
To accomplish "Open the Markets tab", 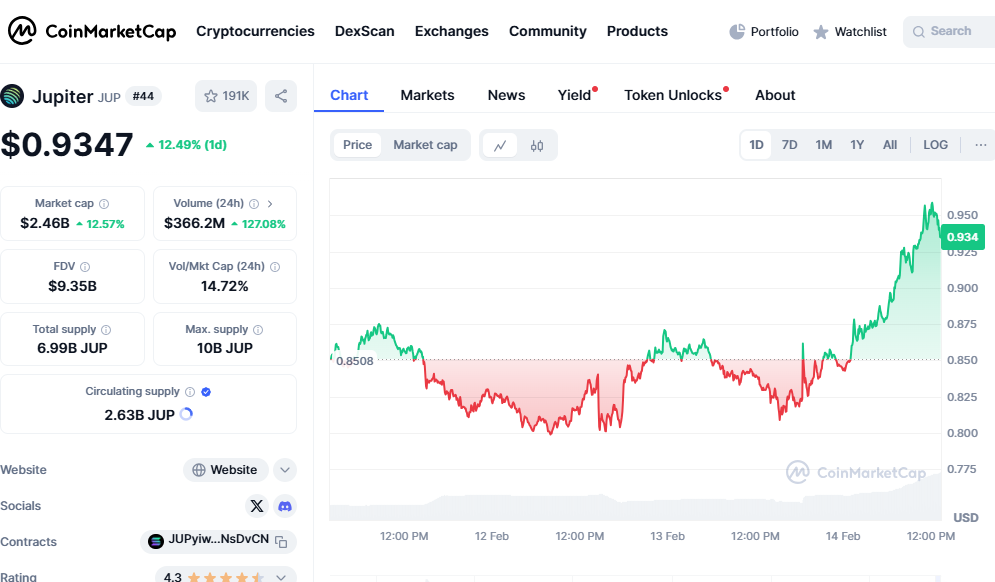I will pyautogui.click(x=427, y=95).
